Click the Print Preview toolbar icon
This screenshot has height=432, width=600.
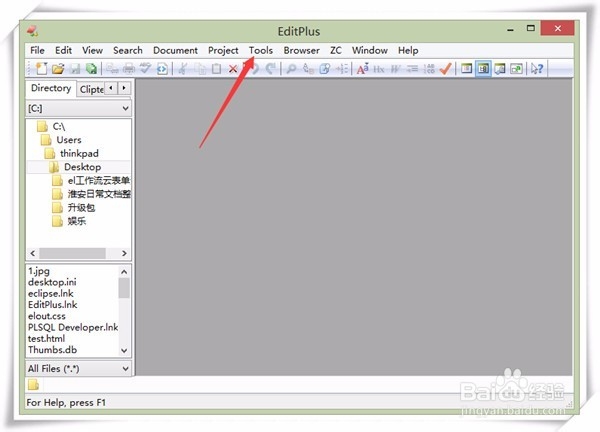tap(112, 69)
